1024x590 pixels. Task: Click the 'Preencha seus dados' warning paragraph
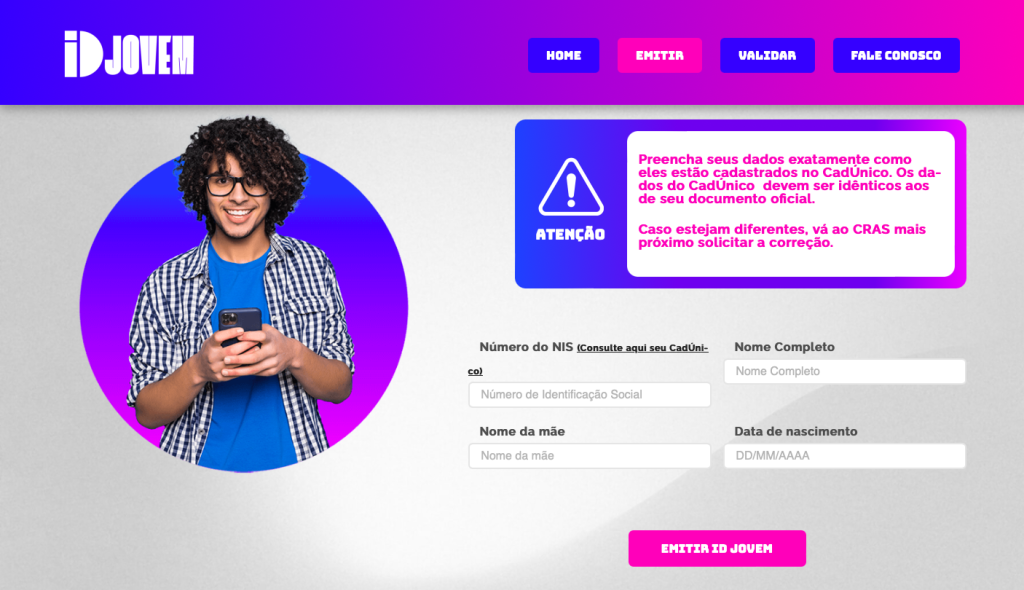coord(790,179)
